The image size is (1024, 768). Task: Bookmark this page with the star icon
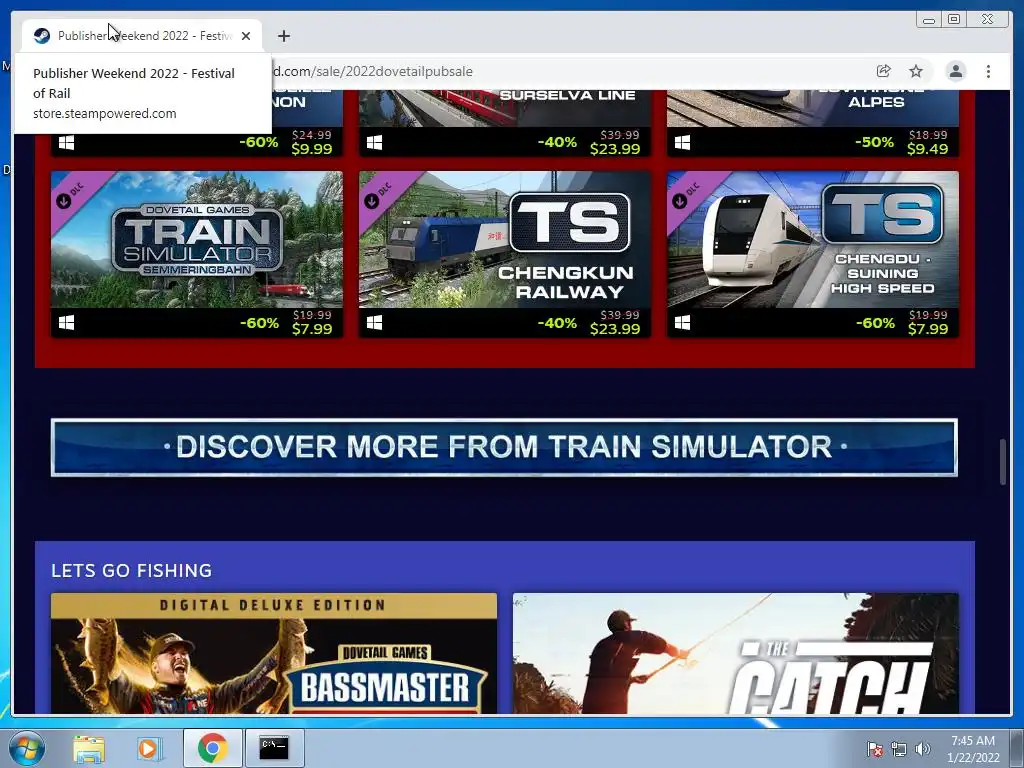[916, 71]
